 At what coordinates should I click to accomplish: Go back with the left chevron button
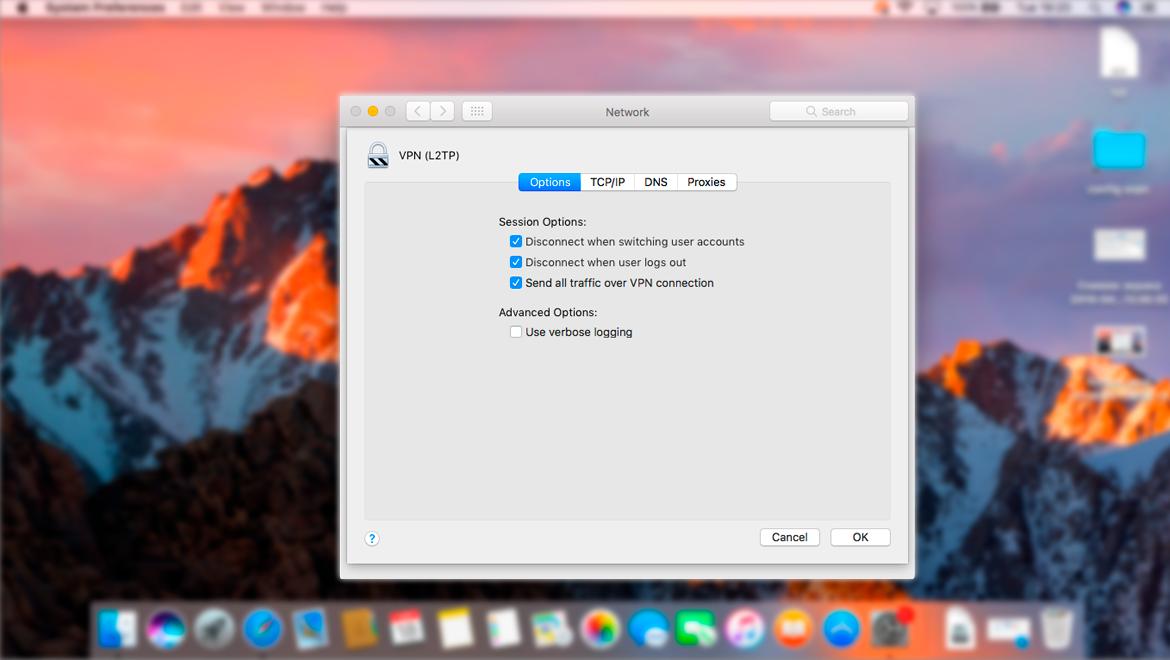click(x=418, y=111)
